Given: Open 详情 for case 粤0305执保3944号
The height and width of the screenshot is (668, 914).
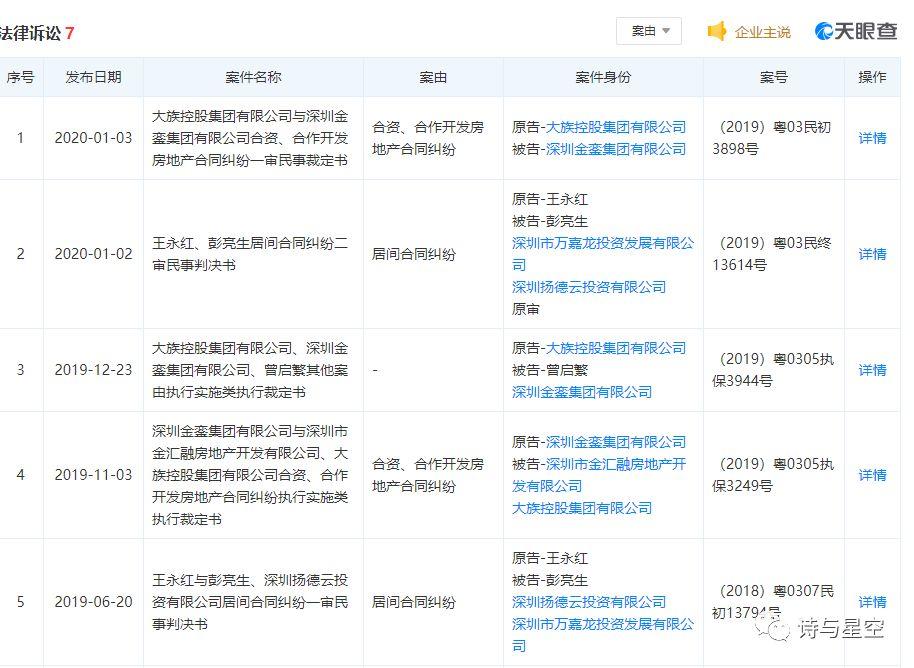Looking at the screenshot, I should (872, 370).
